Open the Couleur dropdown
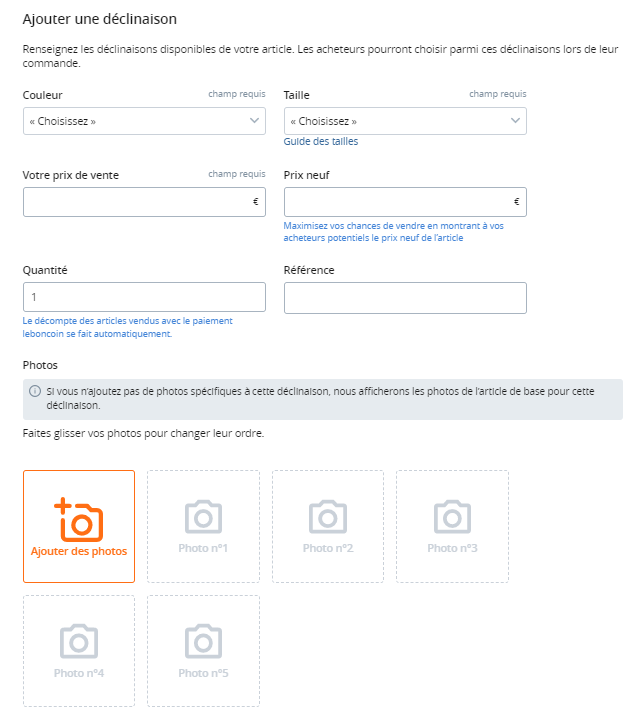The image size is (640, 728). click(x=144, y=121)
